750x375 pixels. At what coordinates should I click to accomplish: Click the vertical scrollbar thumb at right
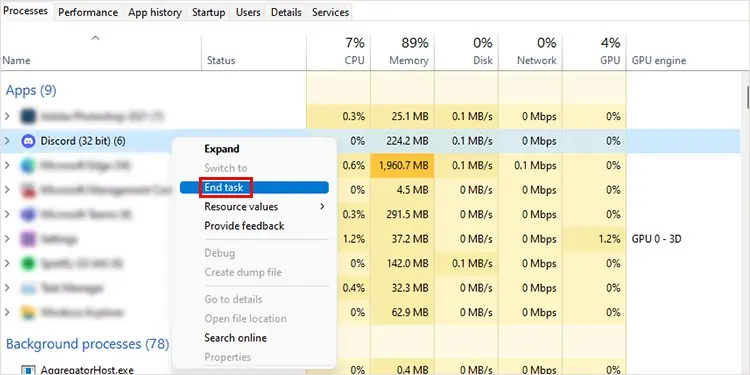tap(747, 97)
